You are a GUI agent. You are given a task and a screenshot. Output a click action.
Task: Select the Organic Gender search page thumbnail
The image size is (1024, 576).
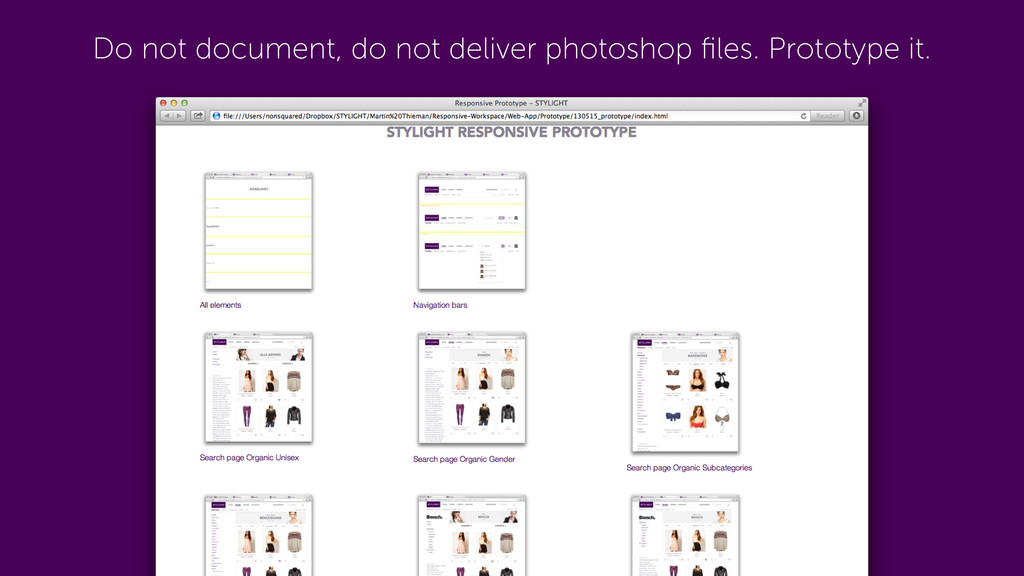click(472, 388)
